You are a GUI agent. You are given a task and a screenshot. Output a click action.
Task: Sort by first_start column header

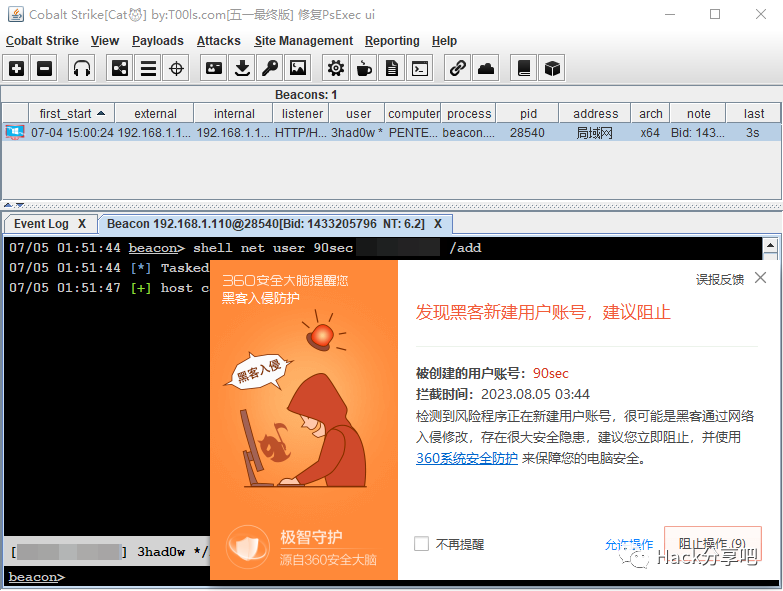pyautogui.click(x=72, y=114)
